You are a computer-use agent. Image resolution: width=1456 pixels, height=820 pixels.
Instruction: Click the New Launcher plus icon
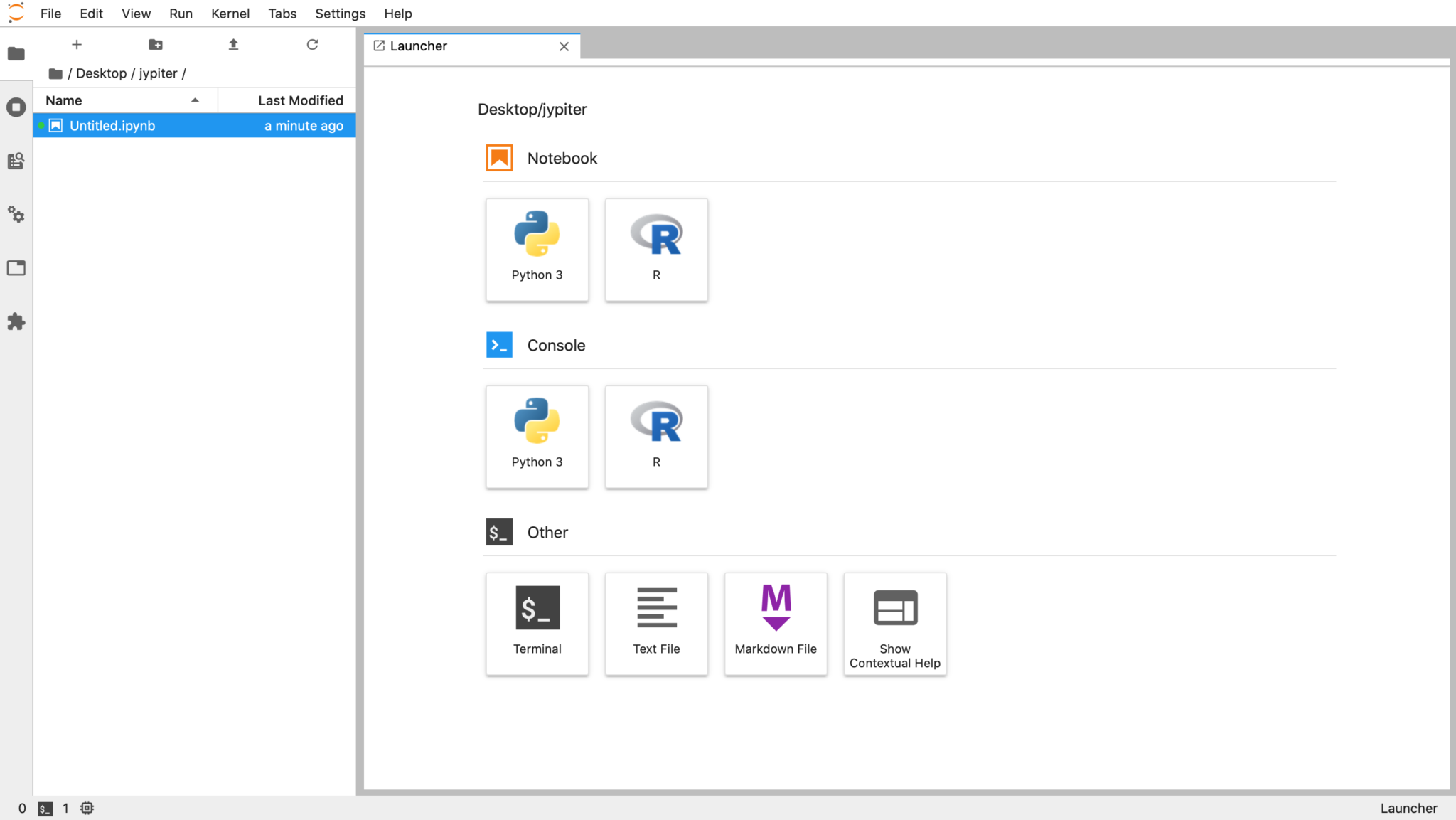77,45
